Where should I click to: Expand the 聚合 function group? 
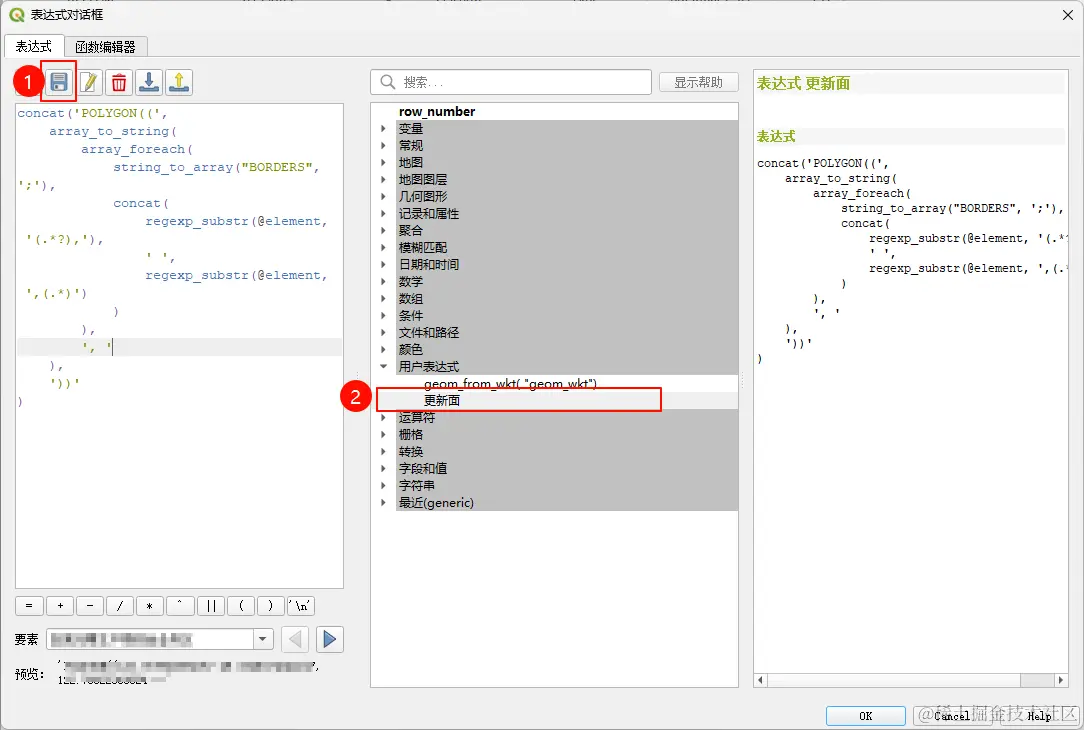[x=384, y=230]
